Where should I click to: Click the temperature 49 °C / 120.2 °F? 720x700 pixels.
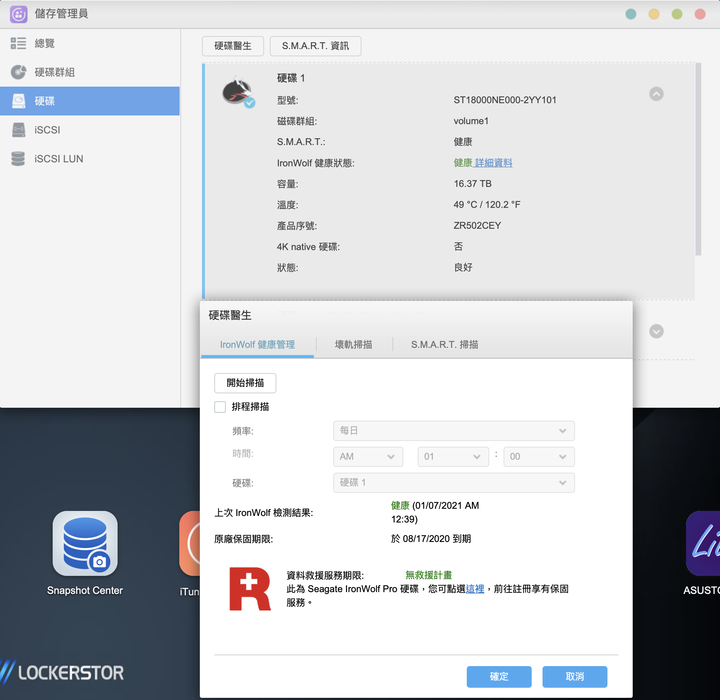[487, 204]
